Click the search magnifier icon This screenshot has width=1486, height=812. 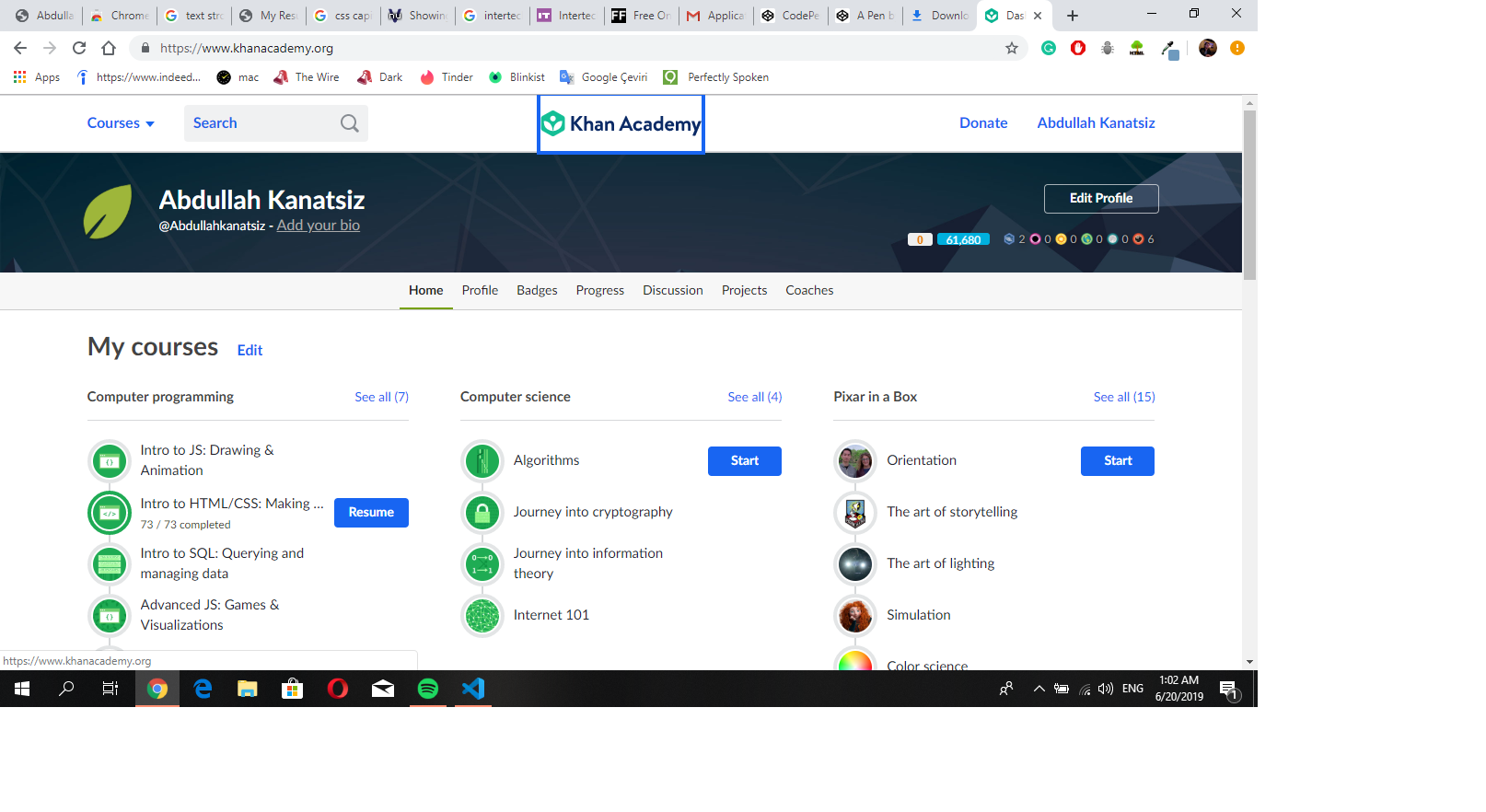349,123
